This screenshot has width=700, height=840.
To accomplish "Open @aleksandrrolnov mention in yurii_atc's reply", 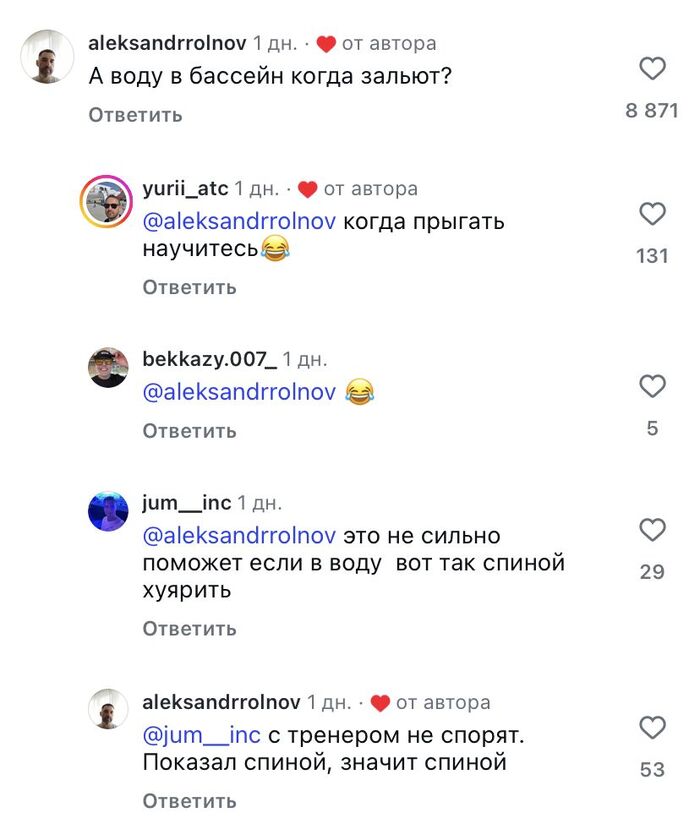I will [x=239, y=222].
